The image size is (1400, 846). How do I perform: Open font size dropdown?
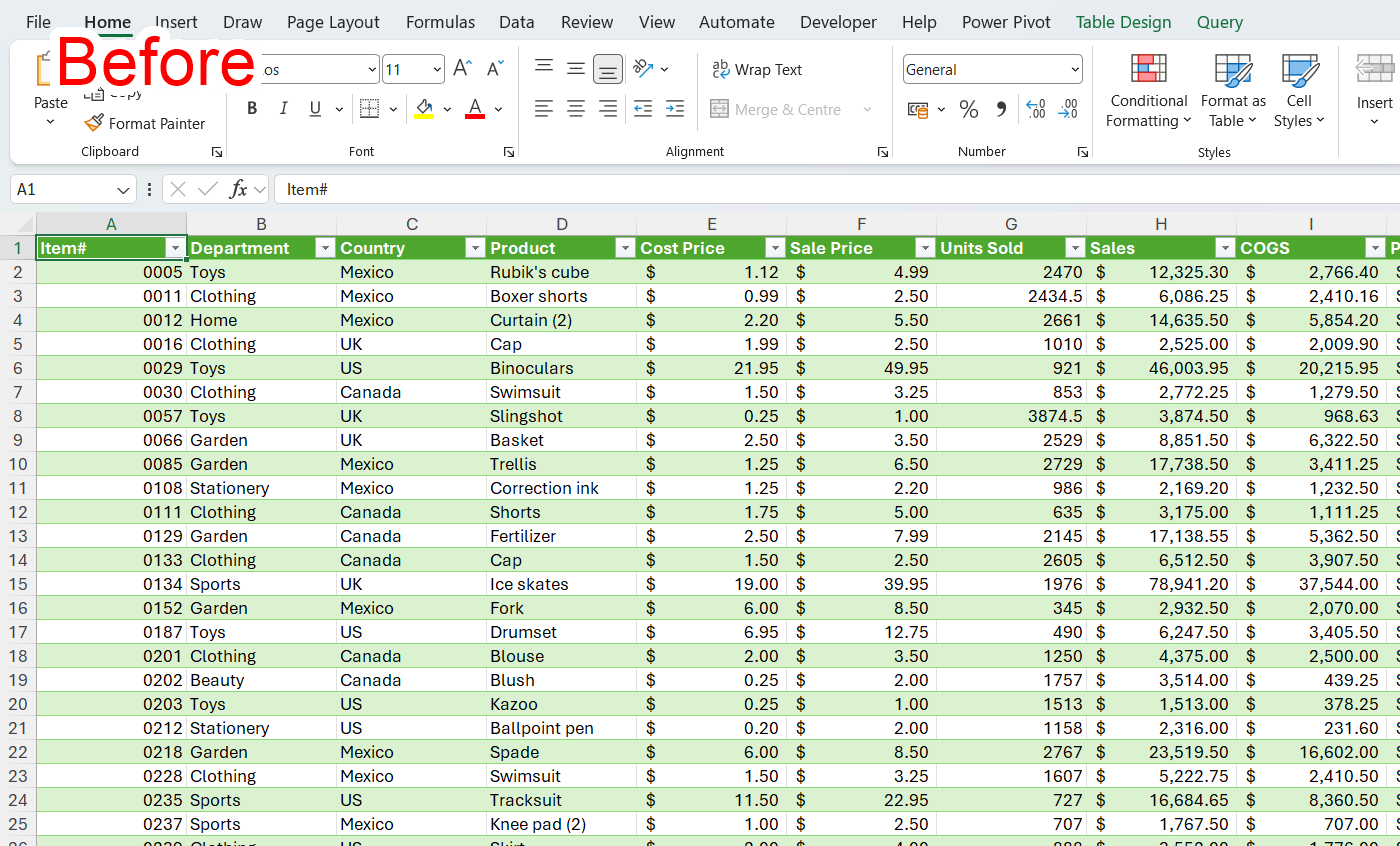tap(438, 69)
